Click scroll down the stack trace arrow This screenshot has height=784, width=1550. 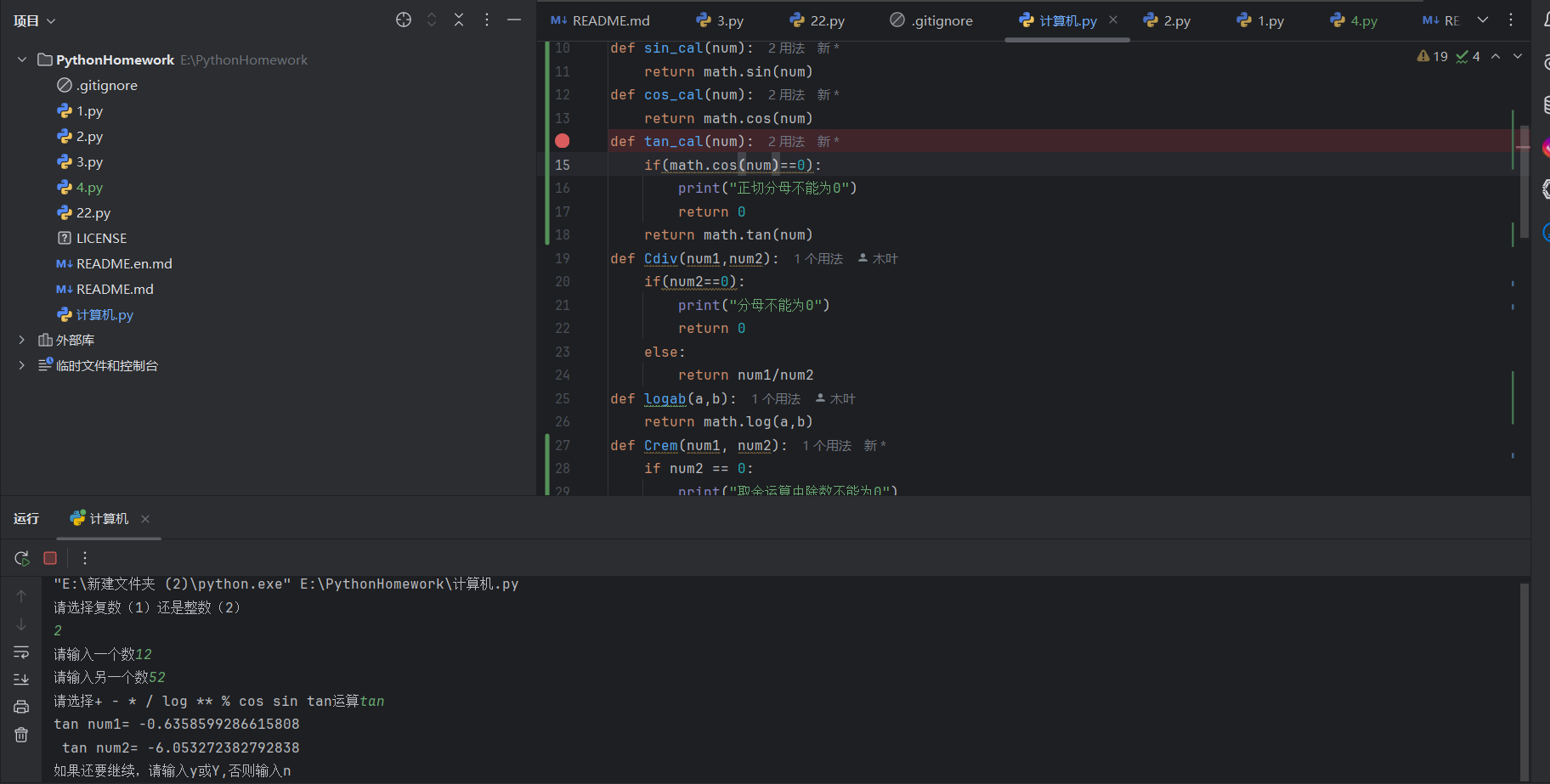pyautogui.click(x=21, y=624)
